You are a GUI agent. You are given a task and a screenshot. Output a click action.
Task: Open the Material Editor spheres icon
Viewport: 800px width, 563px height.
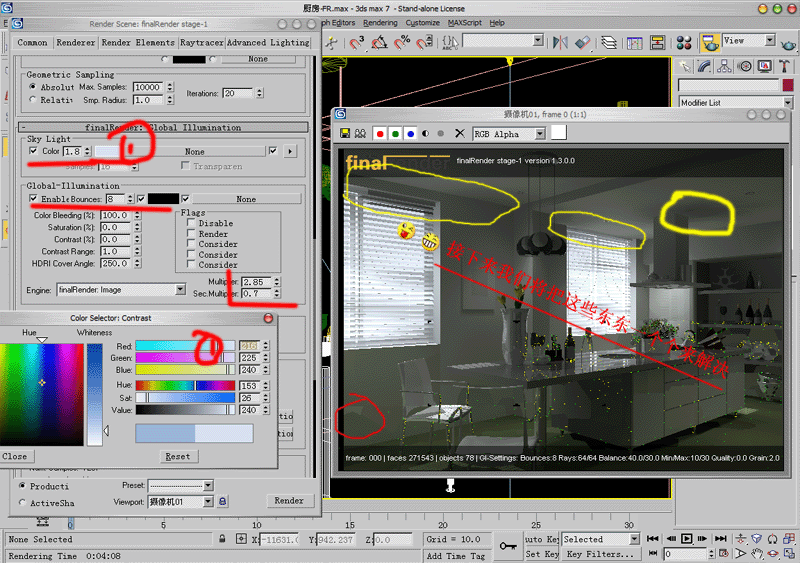pos(684,42)
